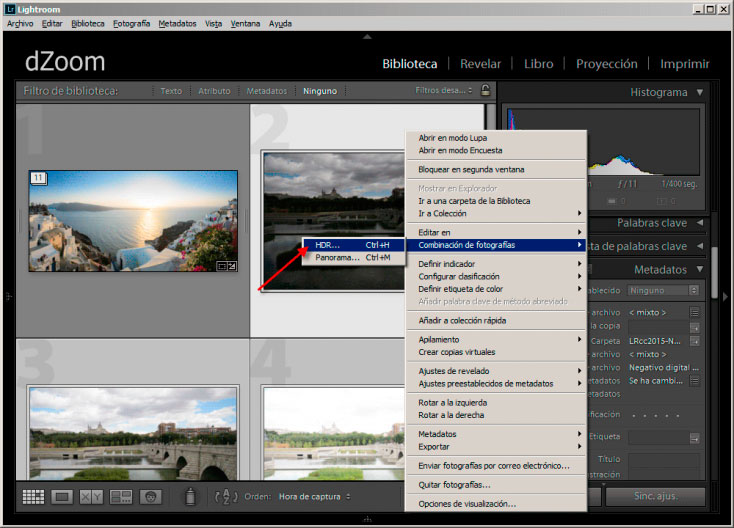Click the Sinc. ajus. button

coord(655,496)
